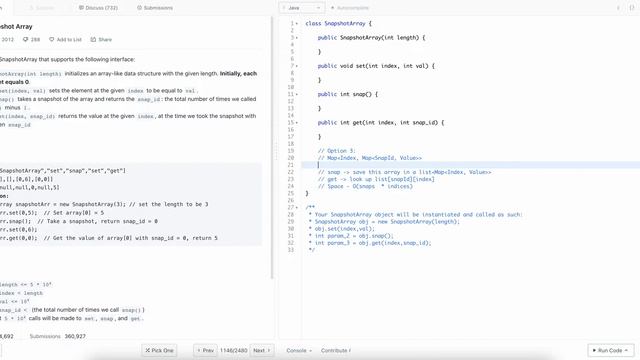
Task: Switch to the Submissions tab
Action: [x=155, y=8]
